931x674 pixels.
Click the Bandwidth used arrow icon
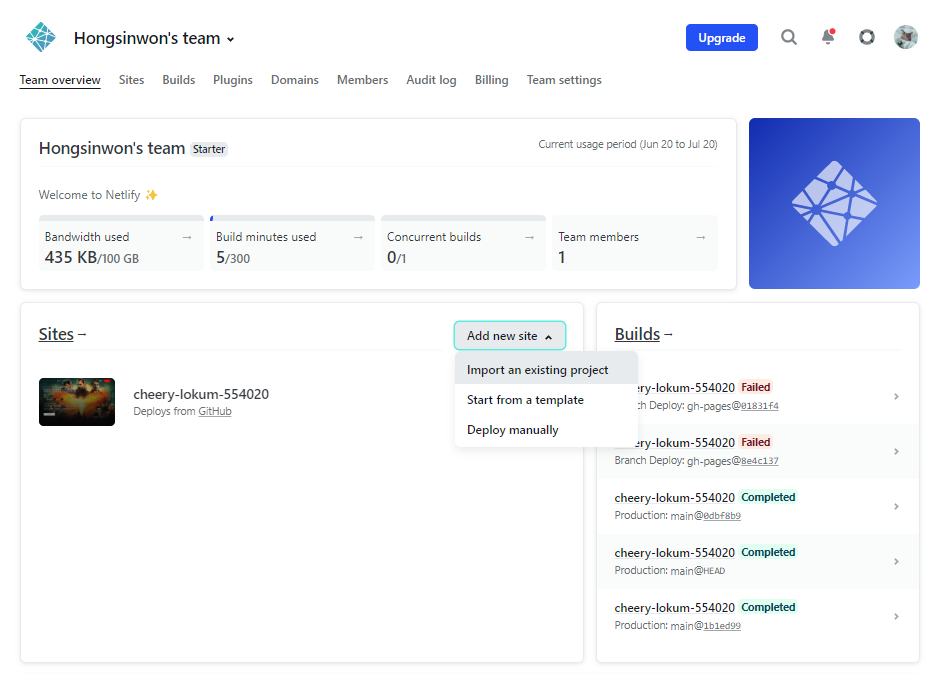click(187, 237)
